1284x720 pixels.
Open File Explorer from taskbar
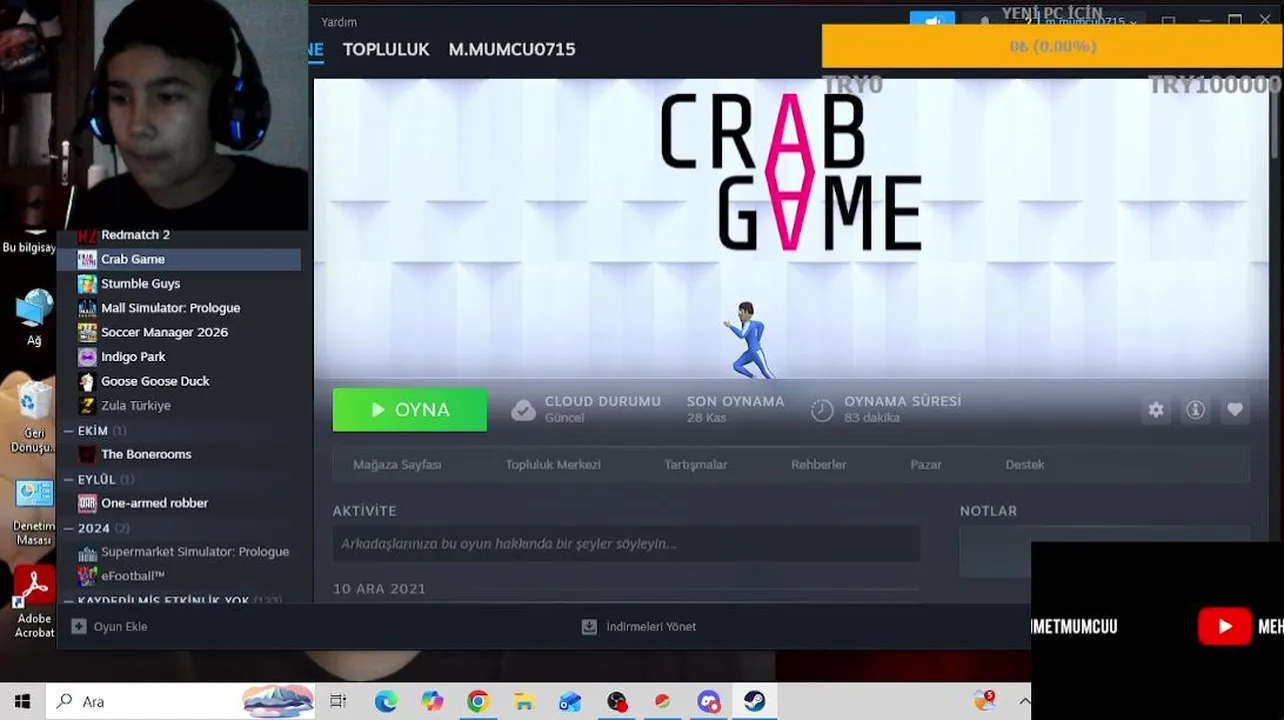[524, 701]
